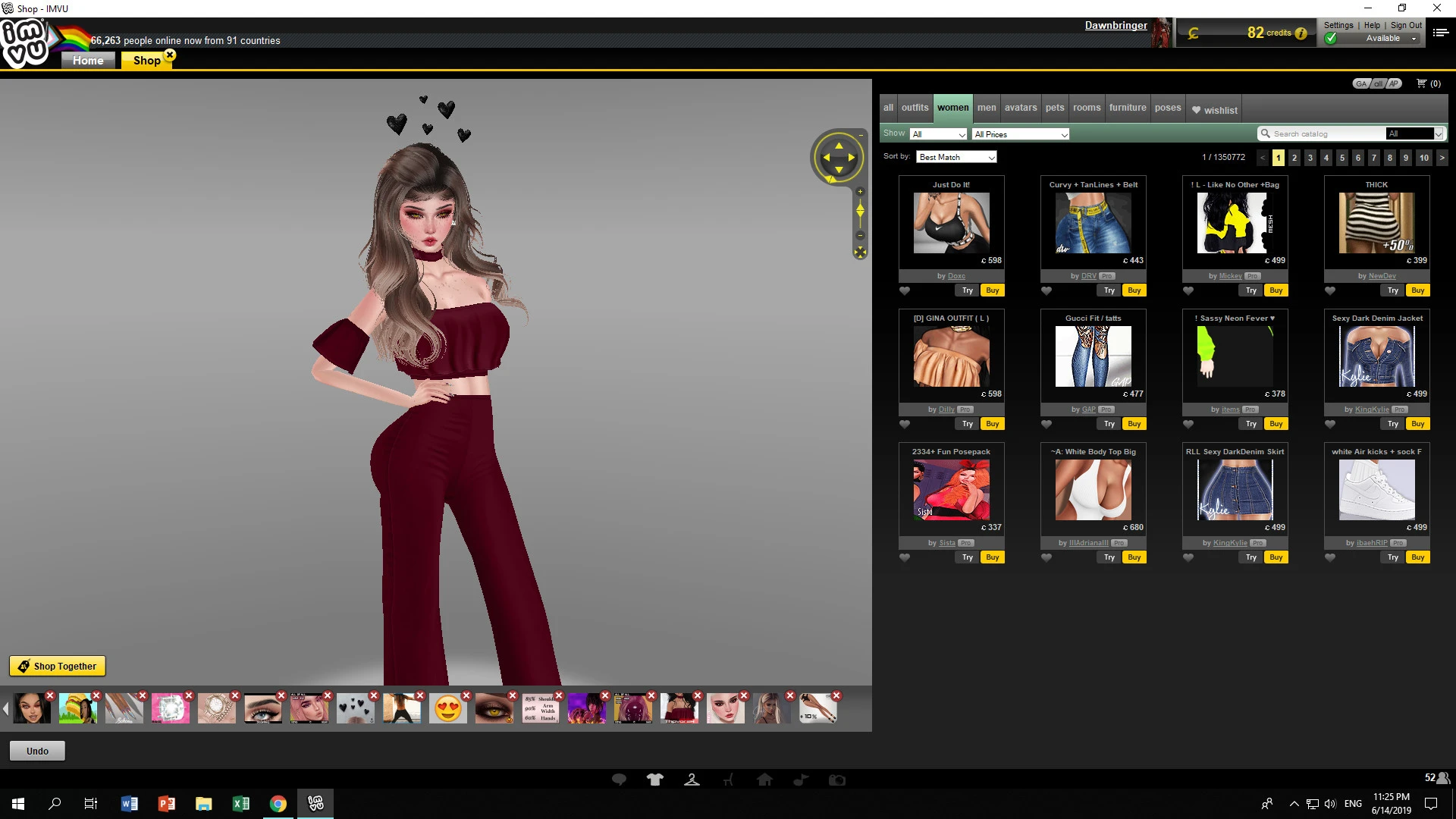Click the camera zoom in plus button
This screenshot has width=1456, height=819.
860,192
